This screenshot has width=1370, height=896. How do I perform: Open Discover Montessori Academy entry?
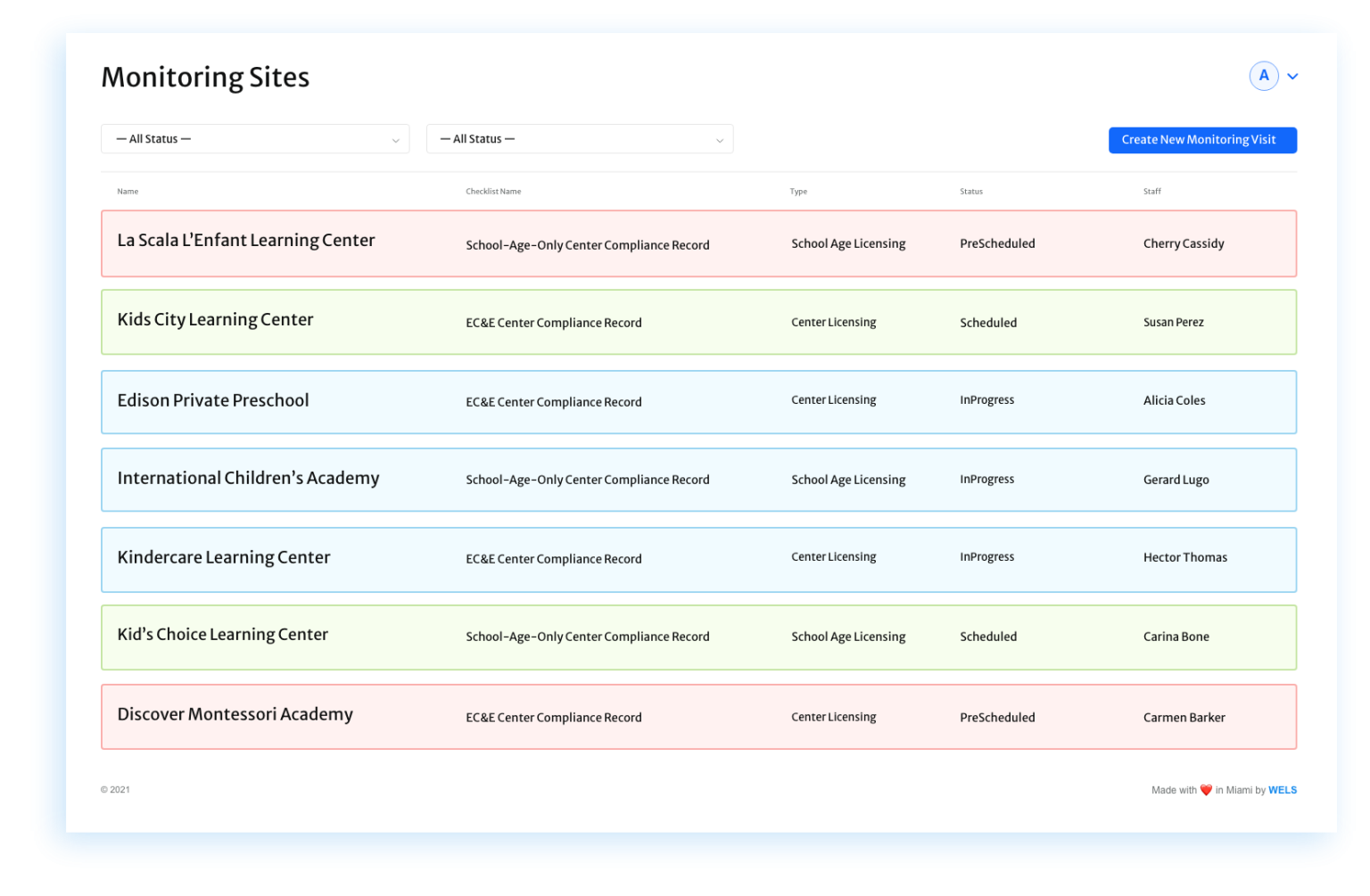click(235, 715)
